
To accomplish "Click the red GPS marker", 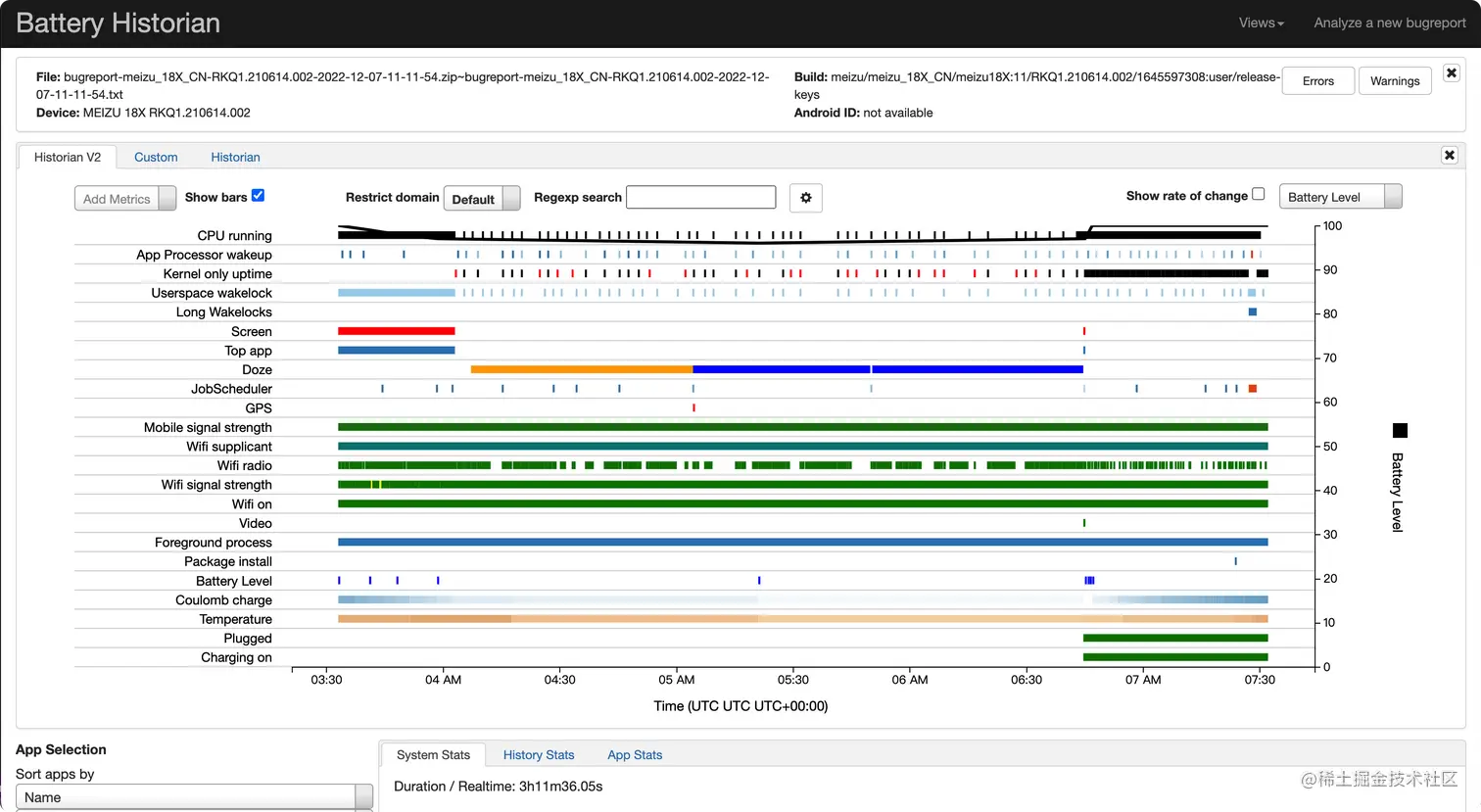I will coord(693,407).
